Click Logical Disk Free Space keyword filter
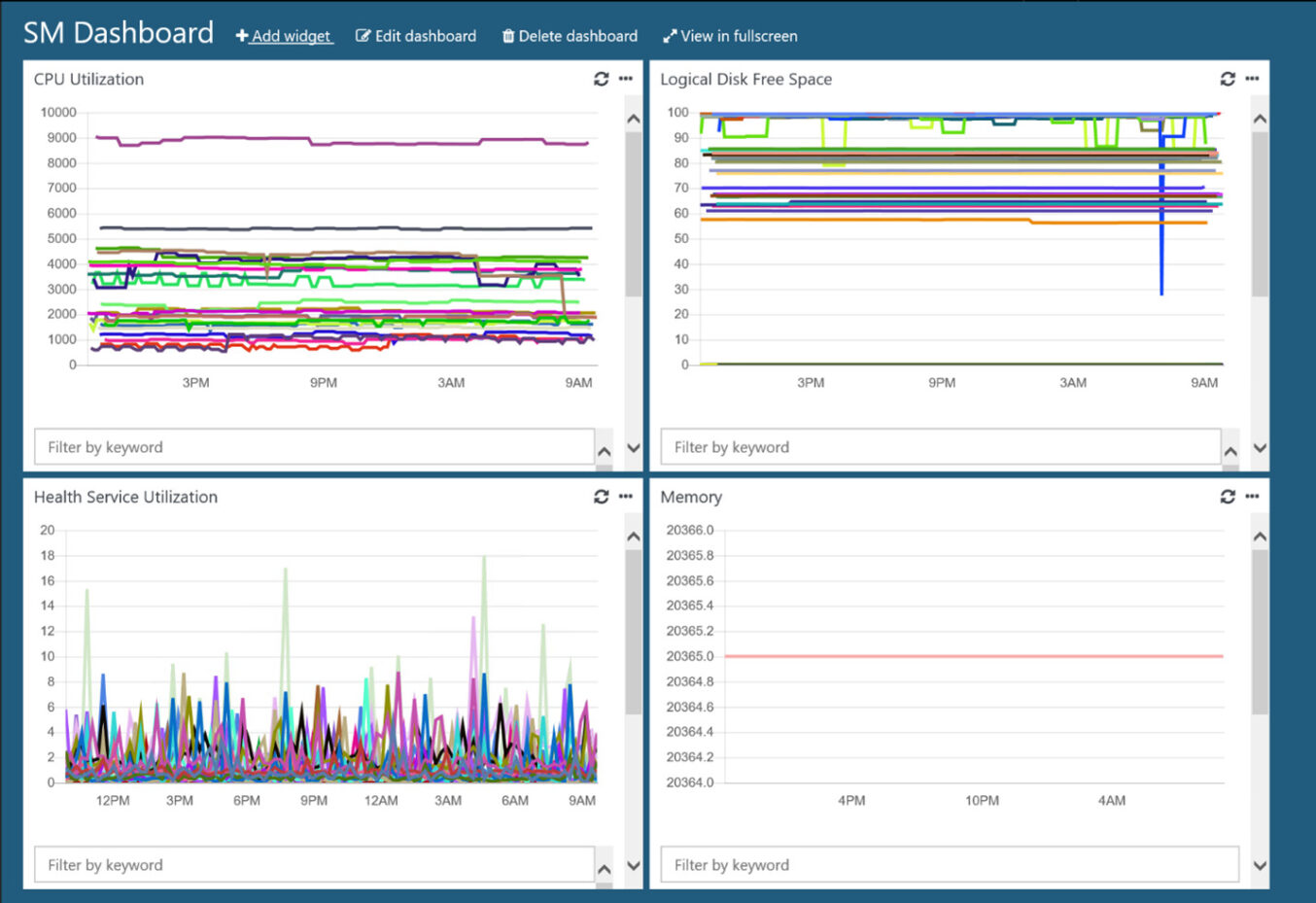Screen dimensions: 1316x903 (940, 447)
